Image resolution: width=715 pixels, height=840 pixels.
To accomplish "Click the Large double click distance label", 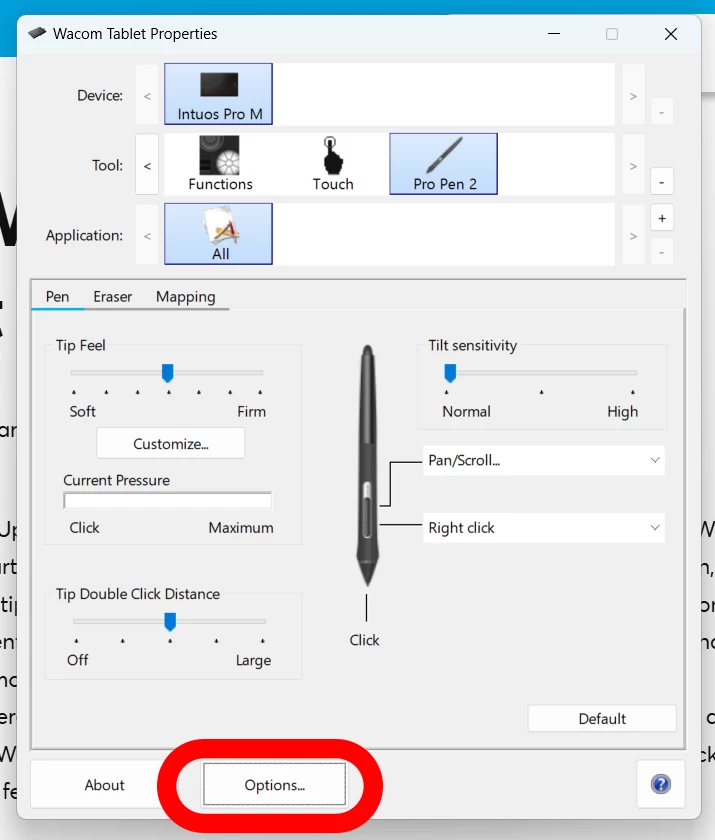I will pyautogui.click(x=253, y=660).
